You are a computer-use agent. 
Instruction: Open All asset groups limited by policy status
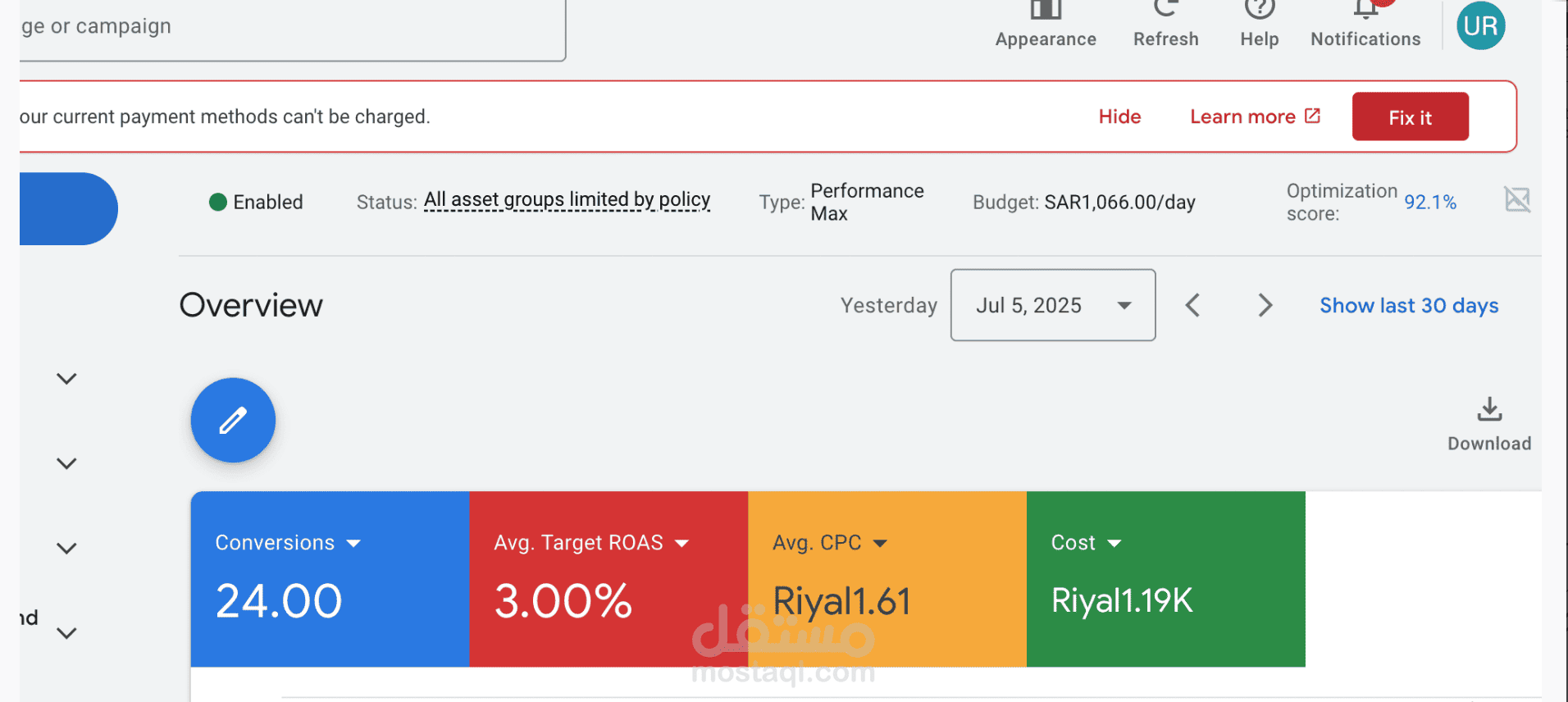[x=567, y=200]
